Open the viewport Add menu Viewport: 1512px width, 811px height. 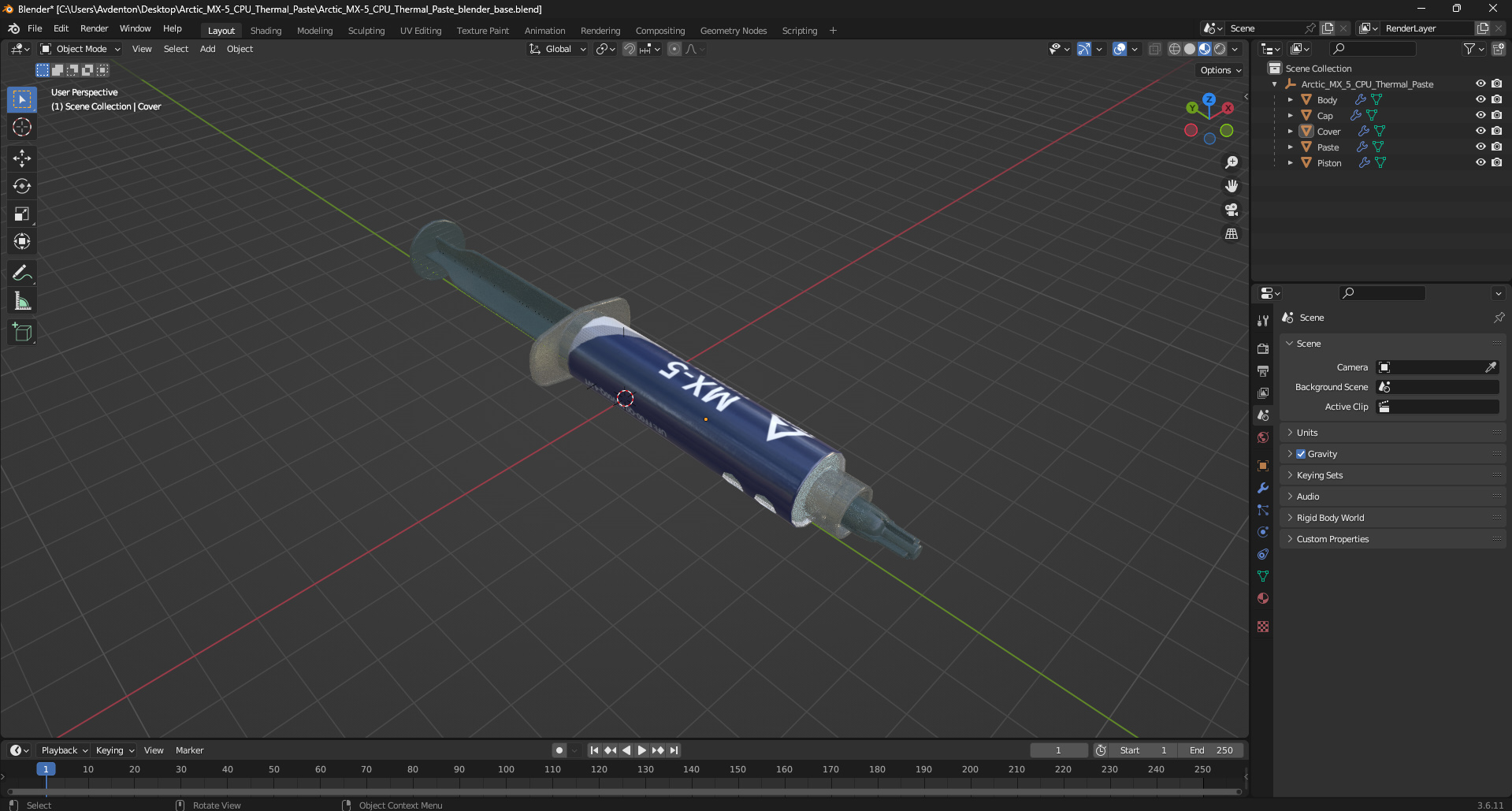pyautogui.click(x=207, y=49)
